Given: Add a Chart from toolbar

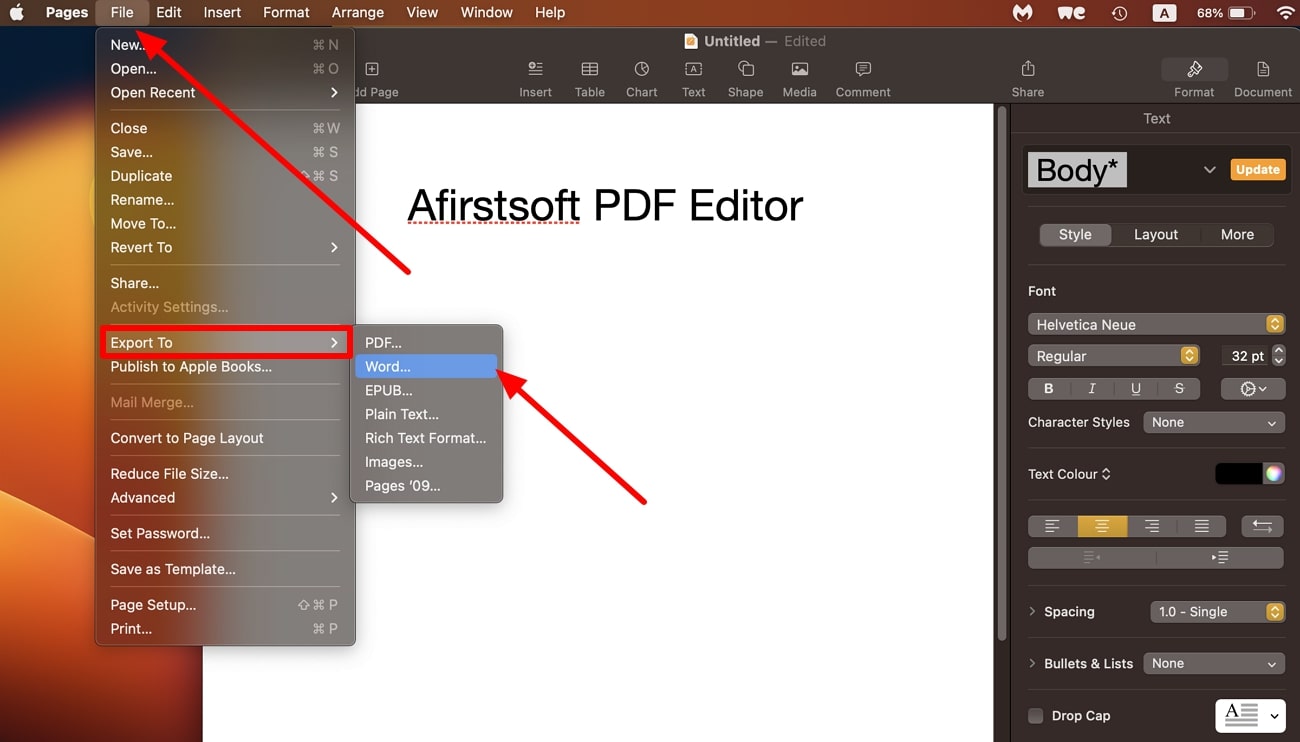Looking at the screenshot, I should click(x=641, y=79).
